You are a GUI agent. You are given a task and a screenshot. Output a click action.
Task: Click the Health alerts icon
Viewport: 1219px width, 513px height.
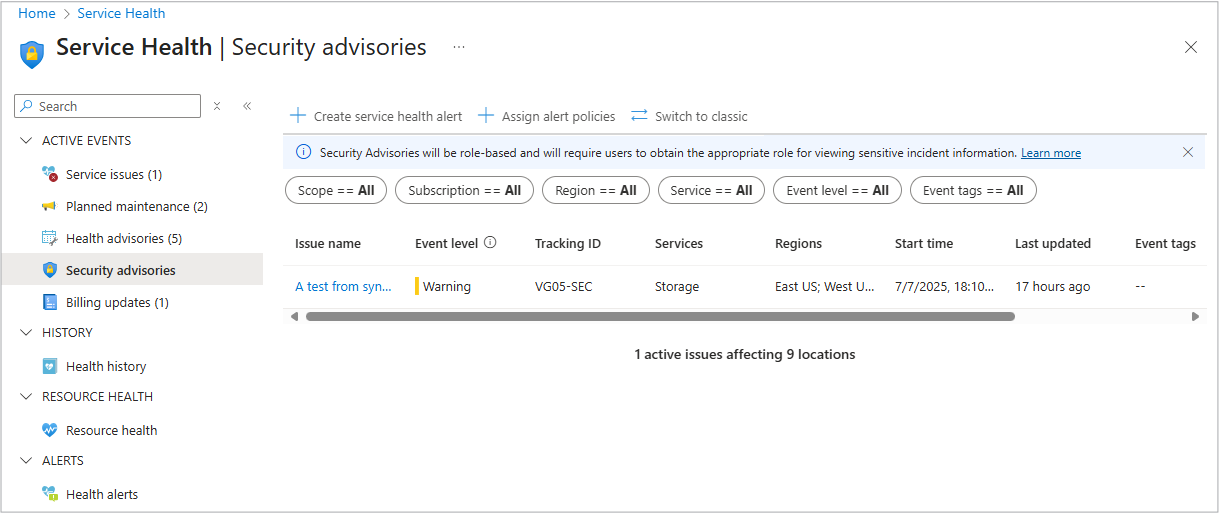(x=49, y=495)
